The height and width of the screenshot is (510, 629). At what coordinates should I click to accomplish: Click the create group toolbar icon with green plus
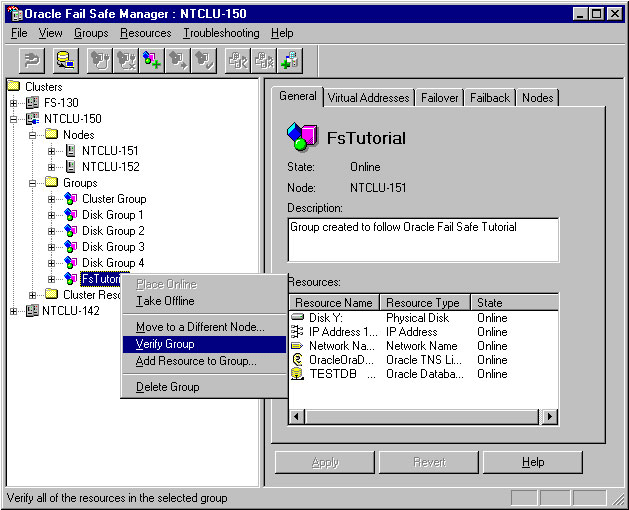click(152, 61)
